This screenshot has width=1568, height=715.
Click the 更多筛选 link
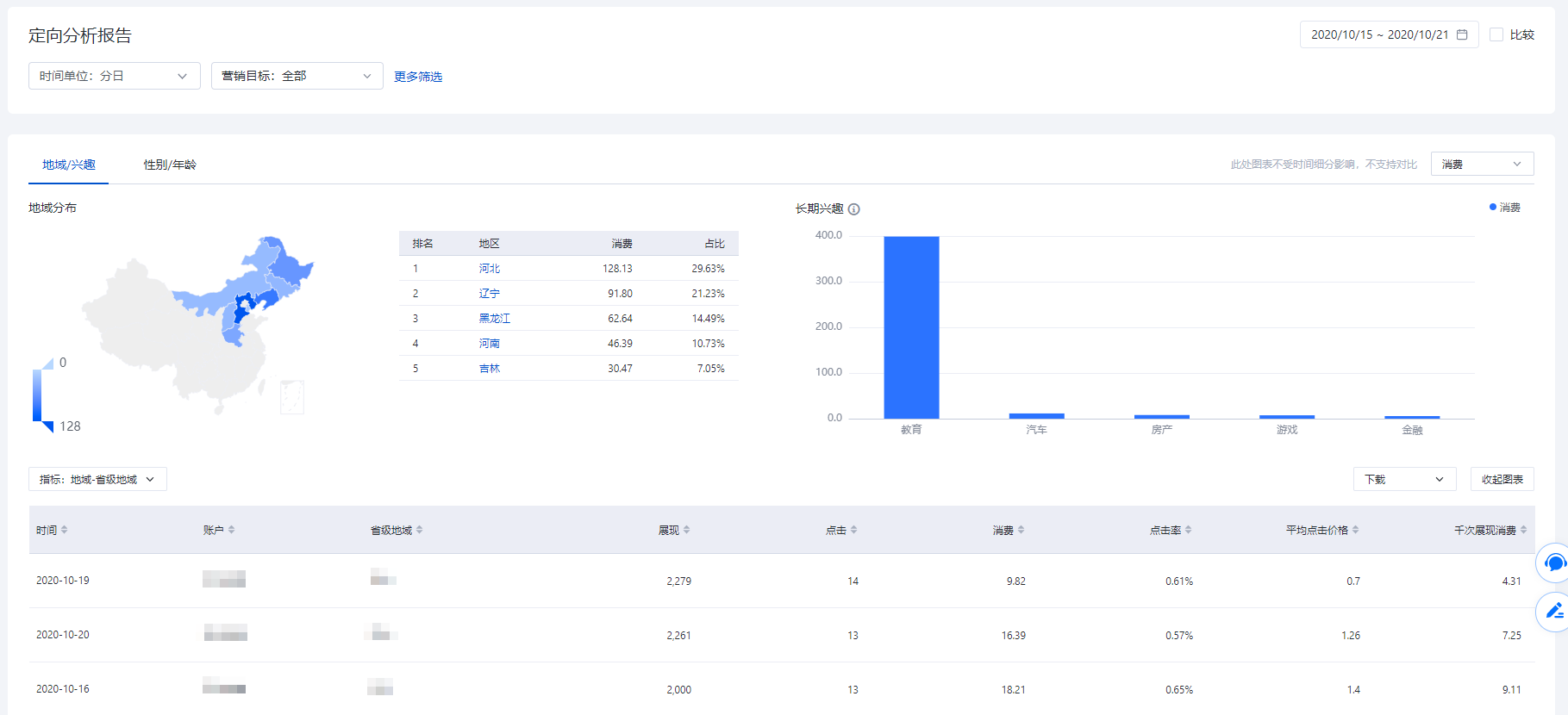[x=418, y=77]
